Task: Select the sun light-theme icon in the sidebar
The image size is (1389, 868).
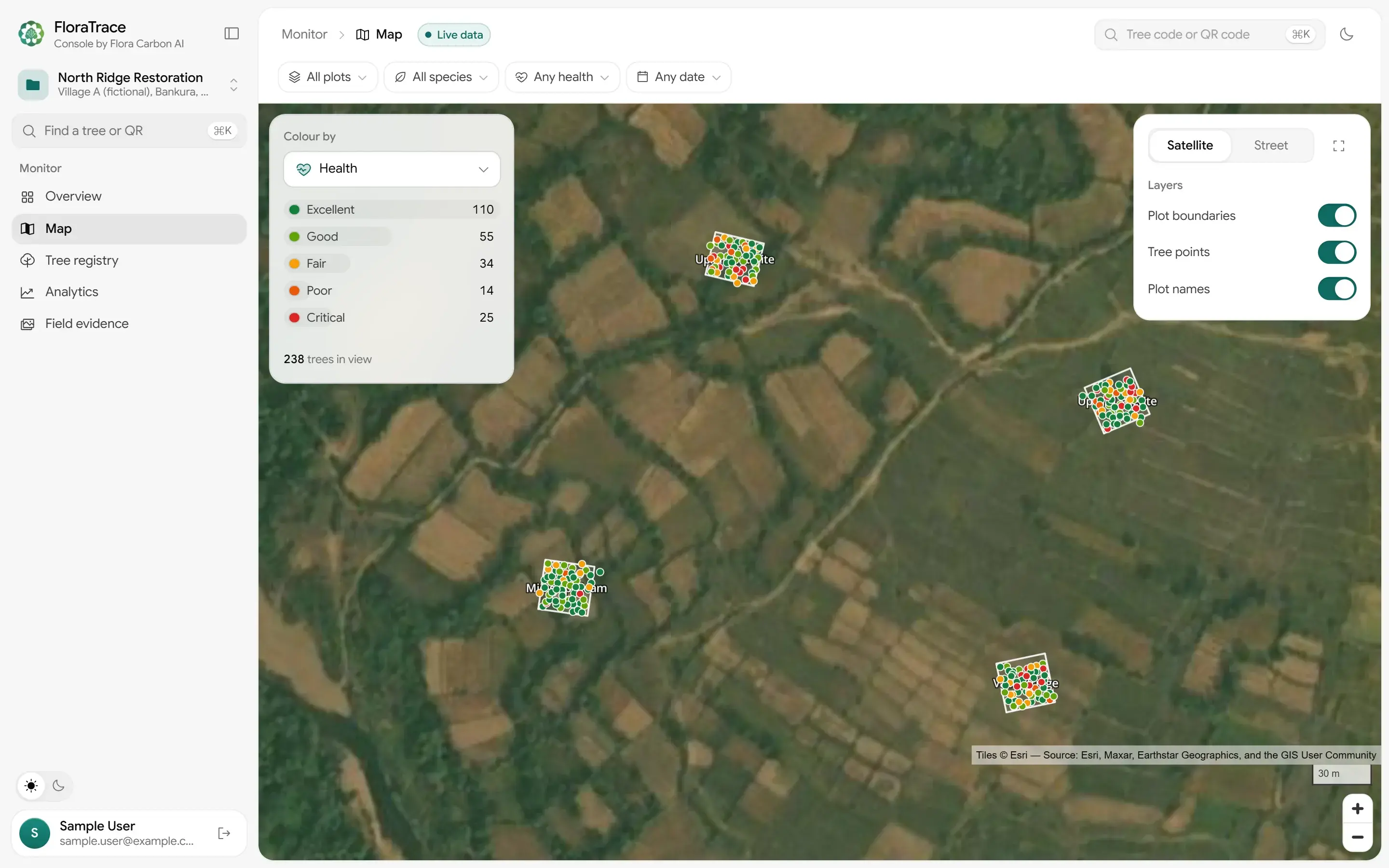Action: click(x=31, y=786)
